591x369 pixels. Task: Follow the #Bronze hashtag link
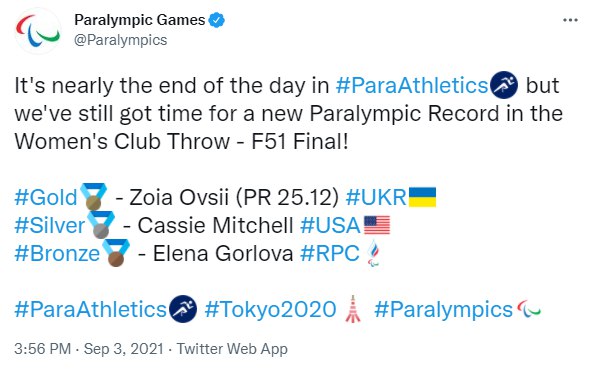(x=57, y=253)
